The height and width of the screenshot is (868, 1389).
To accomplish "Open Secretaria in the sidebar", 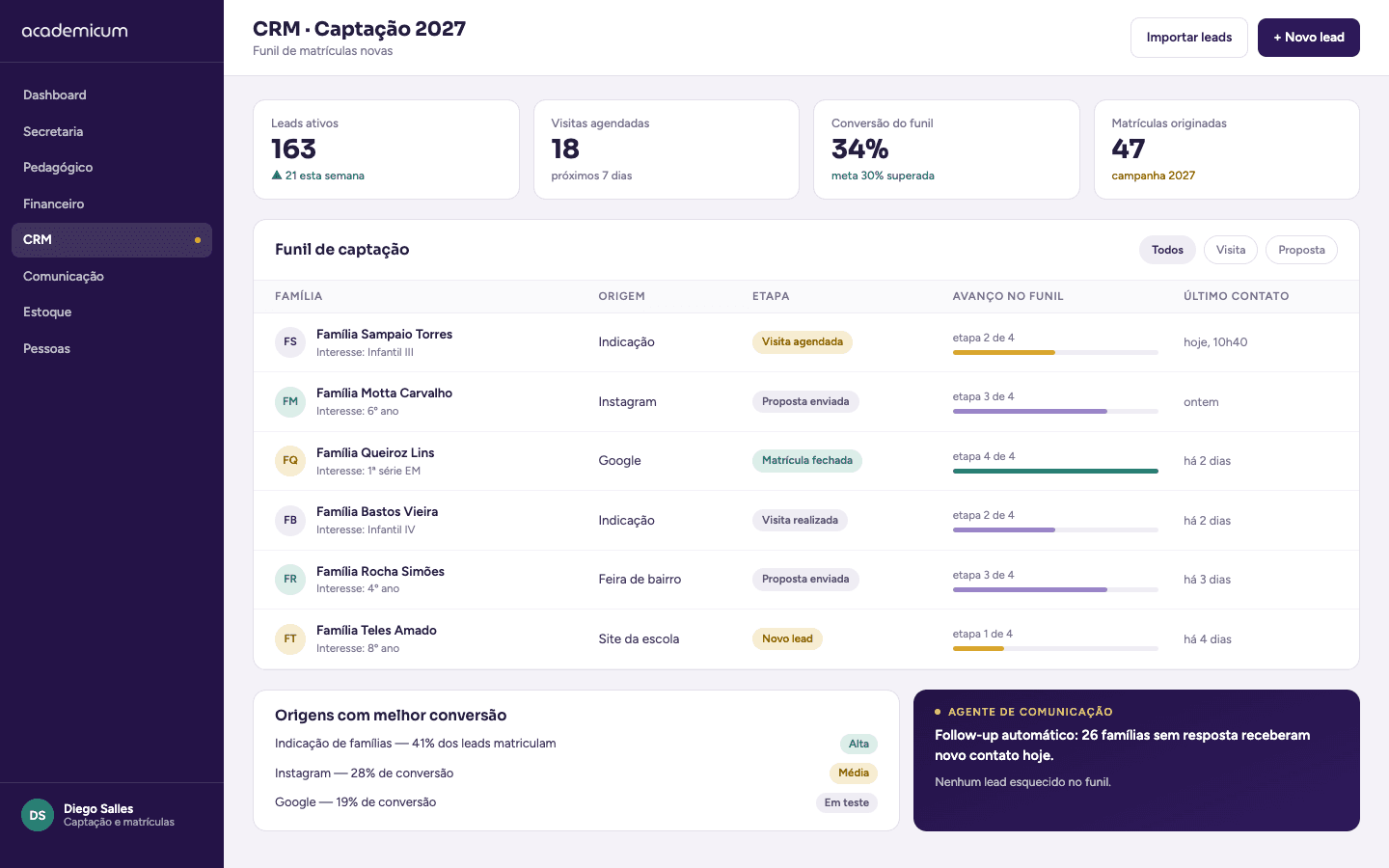I will [112, 131].
